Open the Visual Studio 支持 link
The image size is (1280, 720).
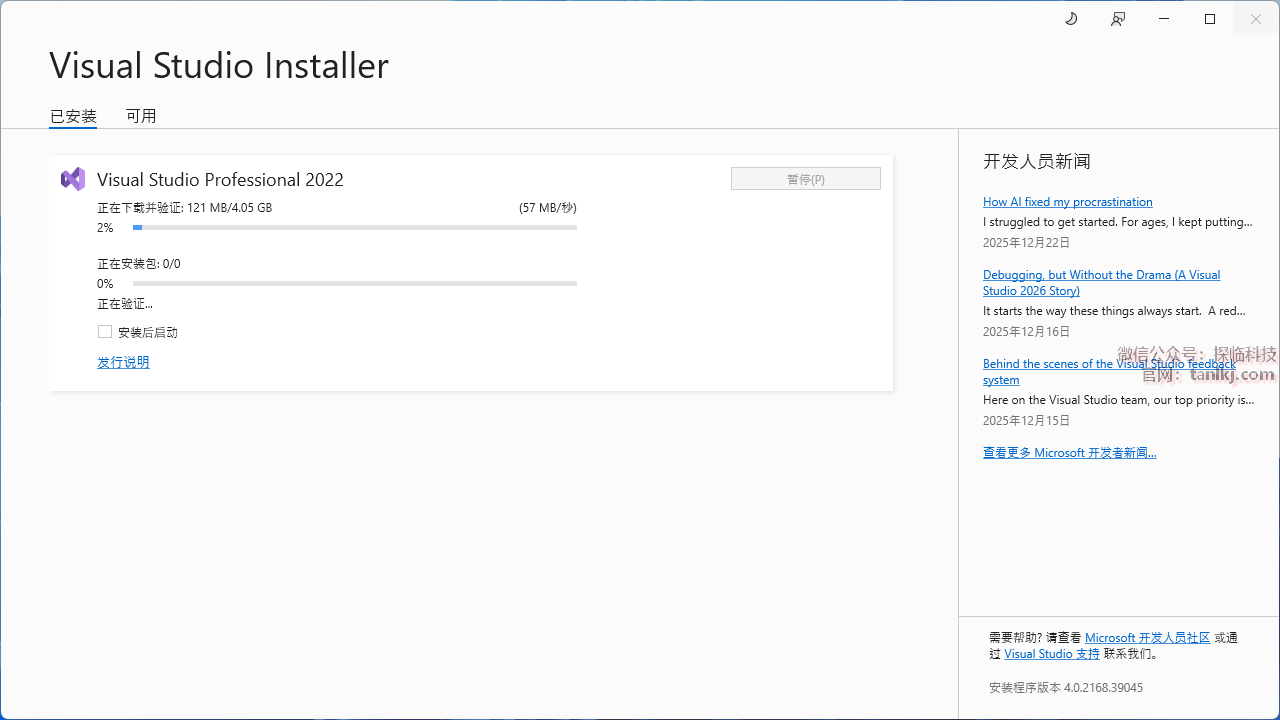point(1051,654)
